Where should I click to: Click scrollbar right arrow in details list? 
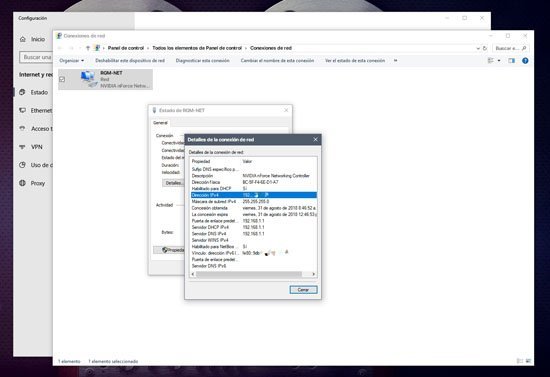pos(314,274)
